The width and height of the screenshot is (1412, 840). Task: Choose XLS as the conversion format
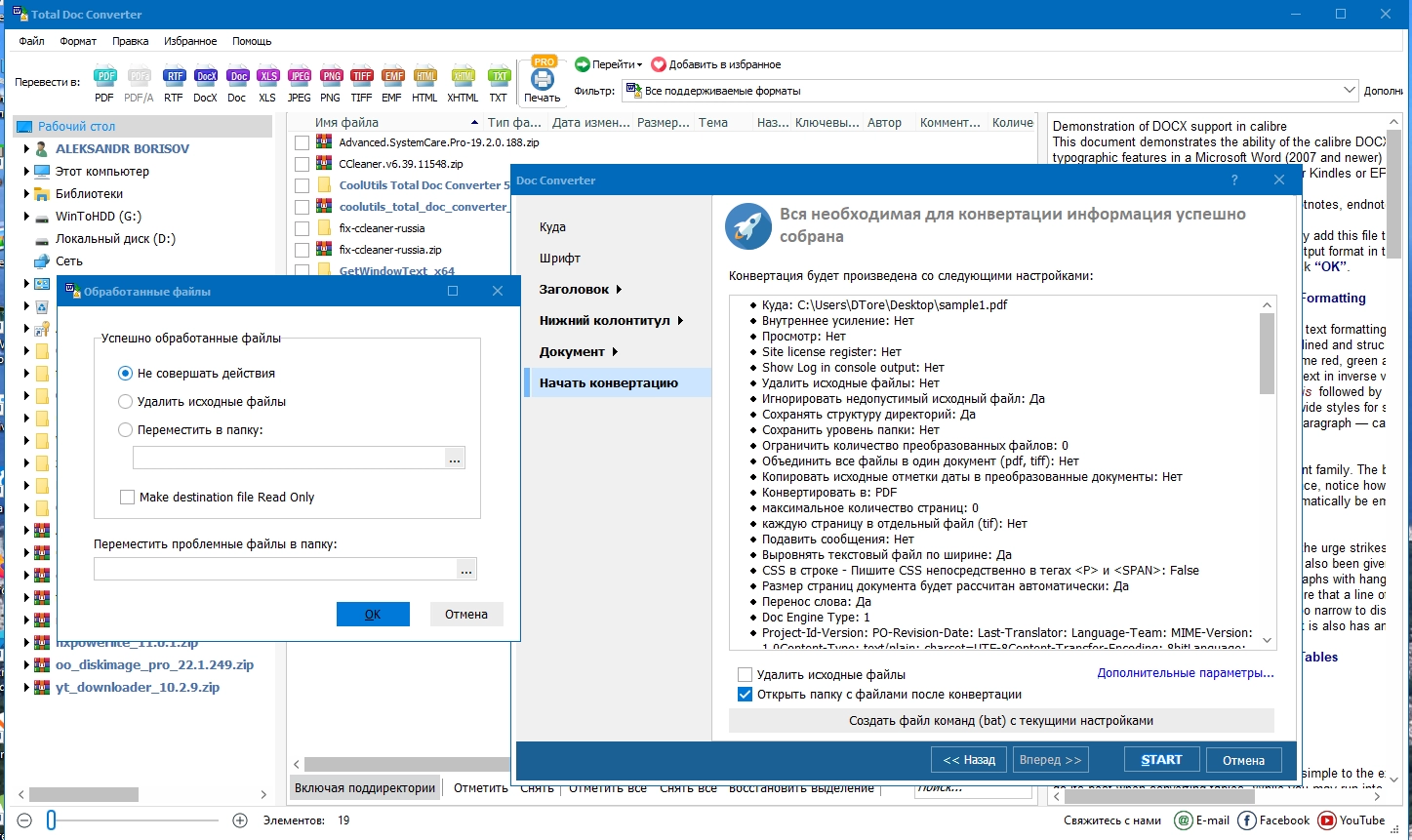tap(267, 82)
